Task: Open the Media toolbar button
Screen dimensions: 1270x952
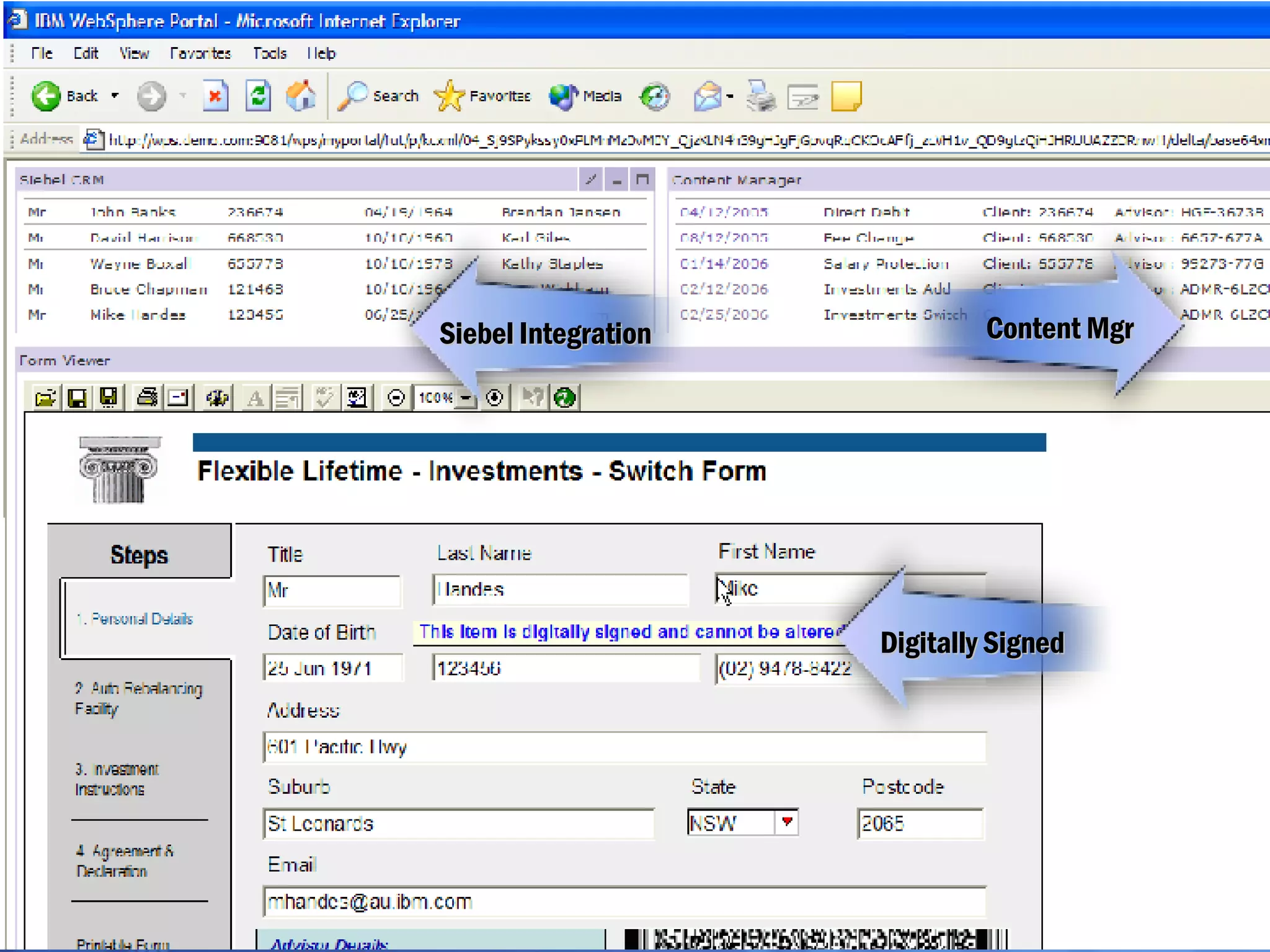Action: coord(585,96)
